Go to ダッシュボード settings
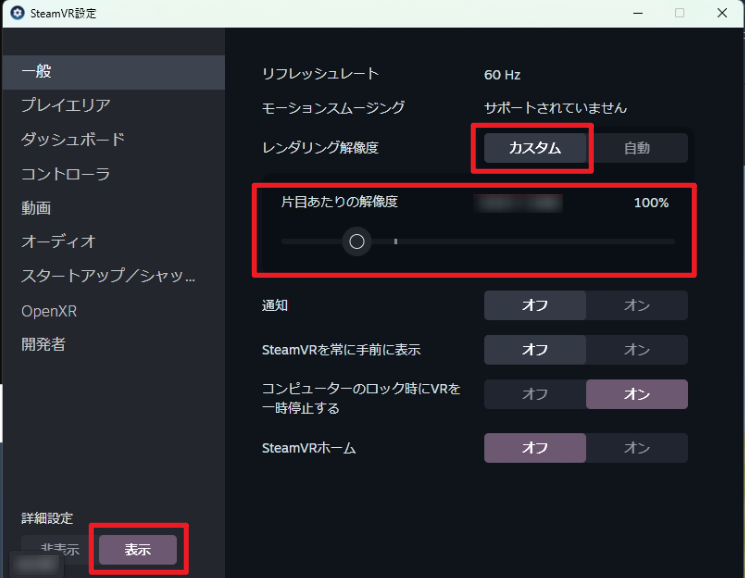 (113, 140)
